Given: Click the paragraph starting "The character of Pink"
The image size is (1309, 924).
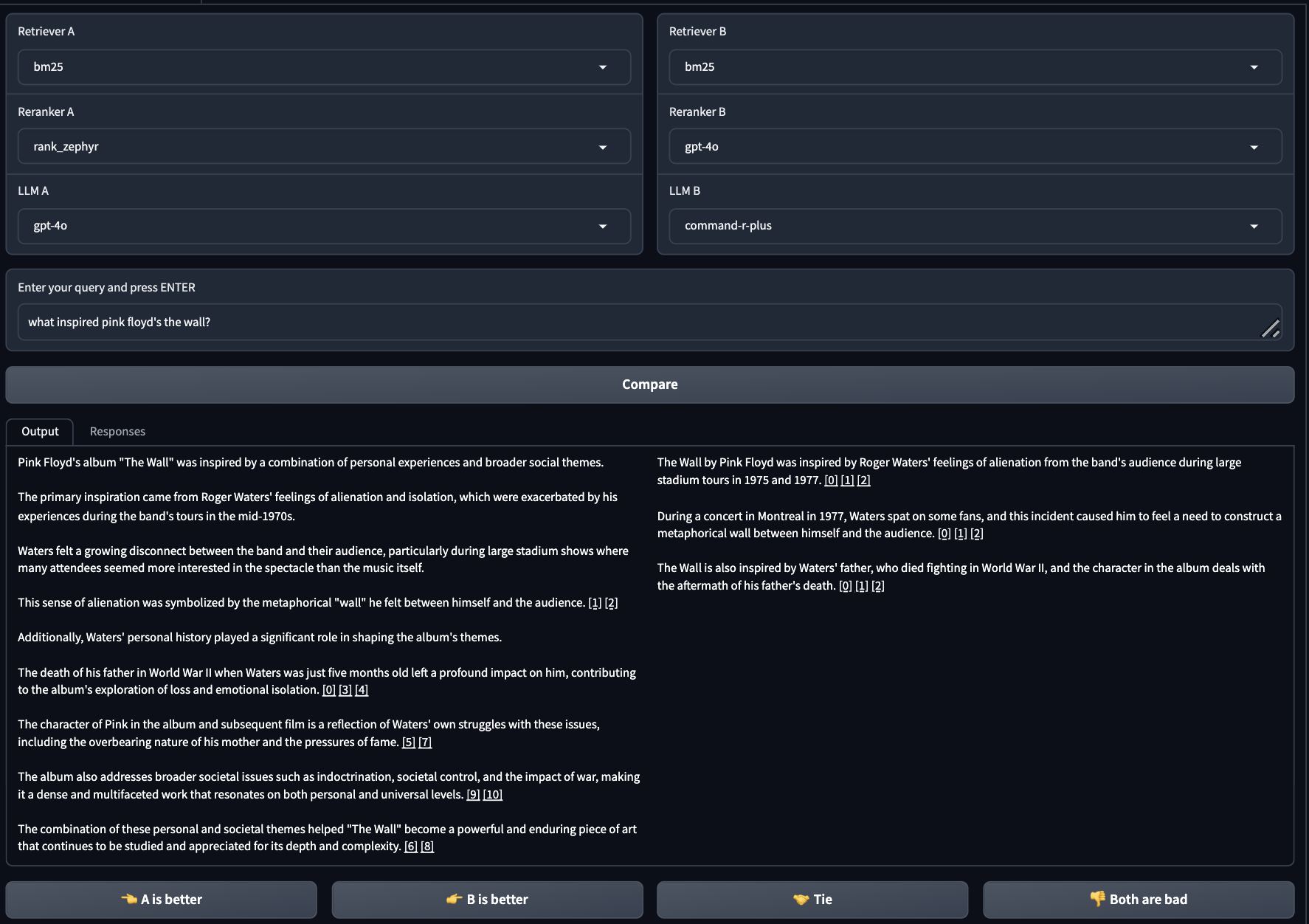Looking at the screenshot, I should (309, 734).
